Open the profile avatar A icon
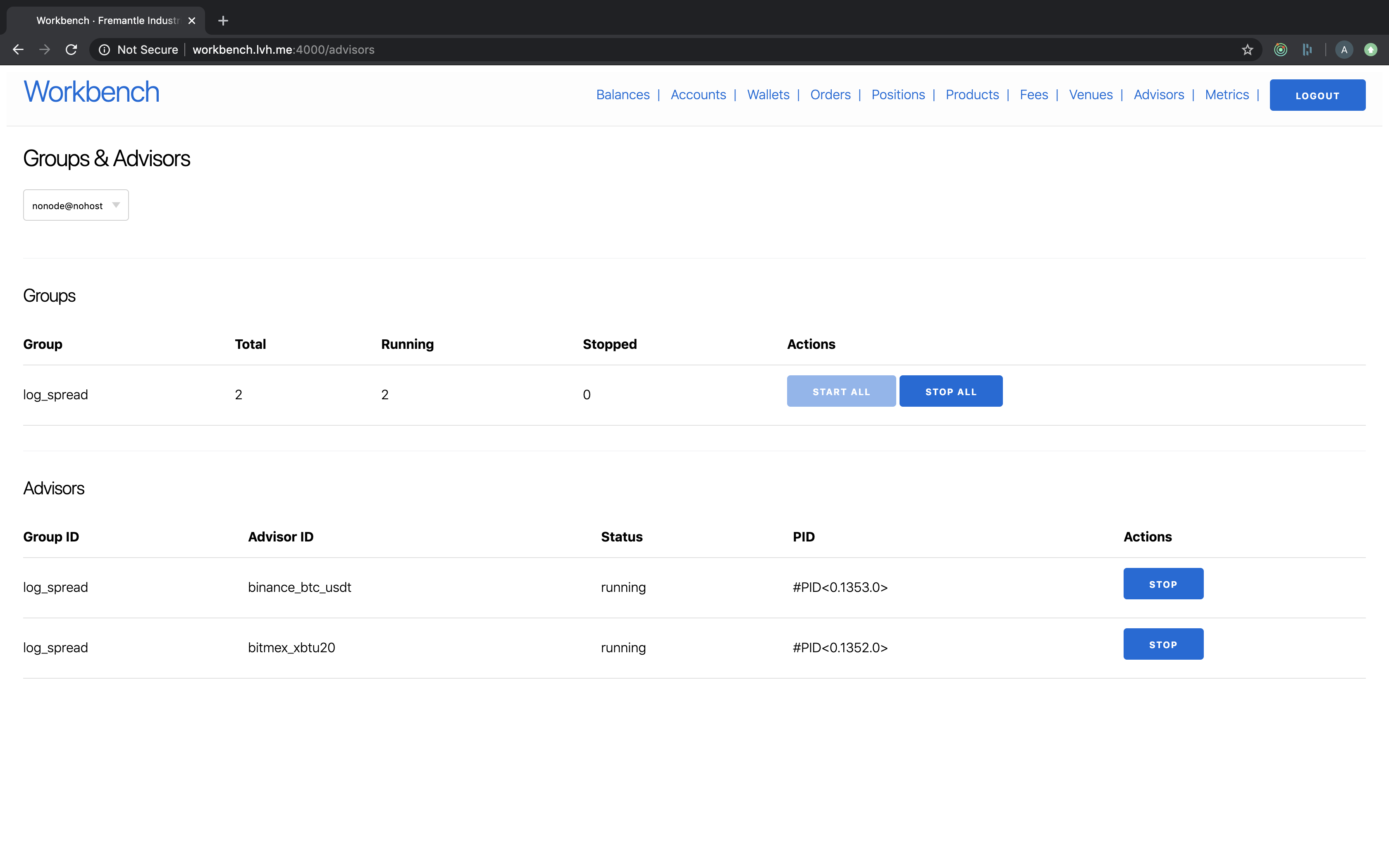The height and width of the screenshot is (868, 1389). pyautogui.click(x=1344, y=50)
